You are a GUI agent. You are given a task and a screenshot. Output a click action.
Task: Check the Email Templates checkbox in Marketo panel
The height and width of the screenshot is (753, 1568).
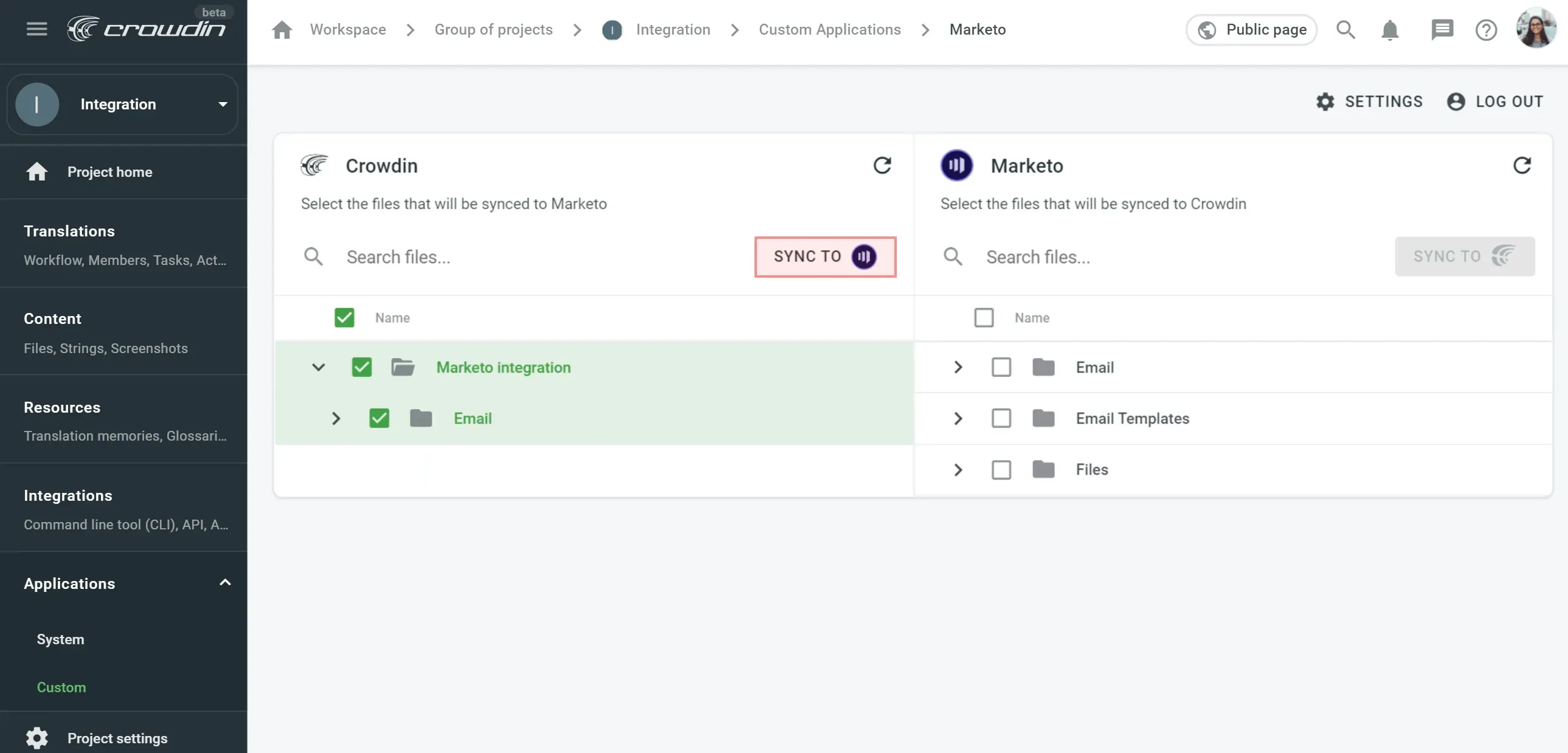pos(1001,418)
